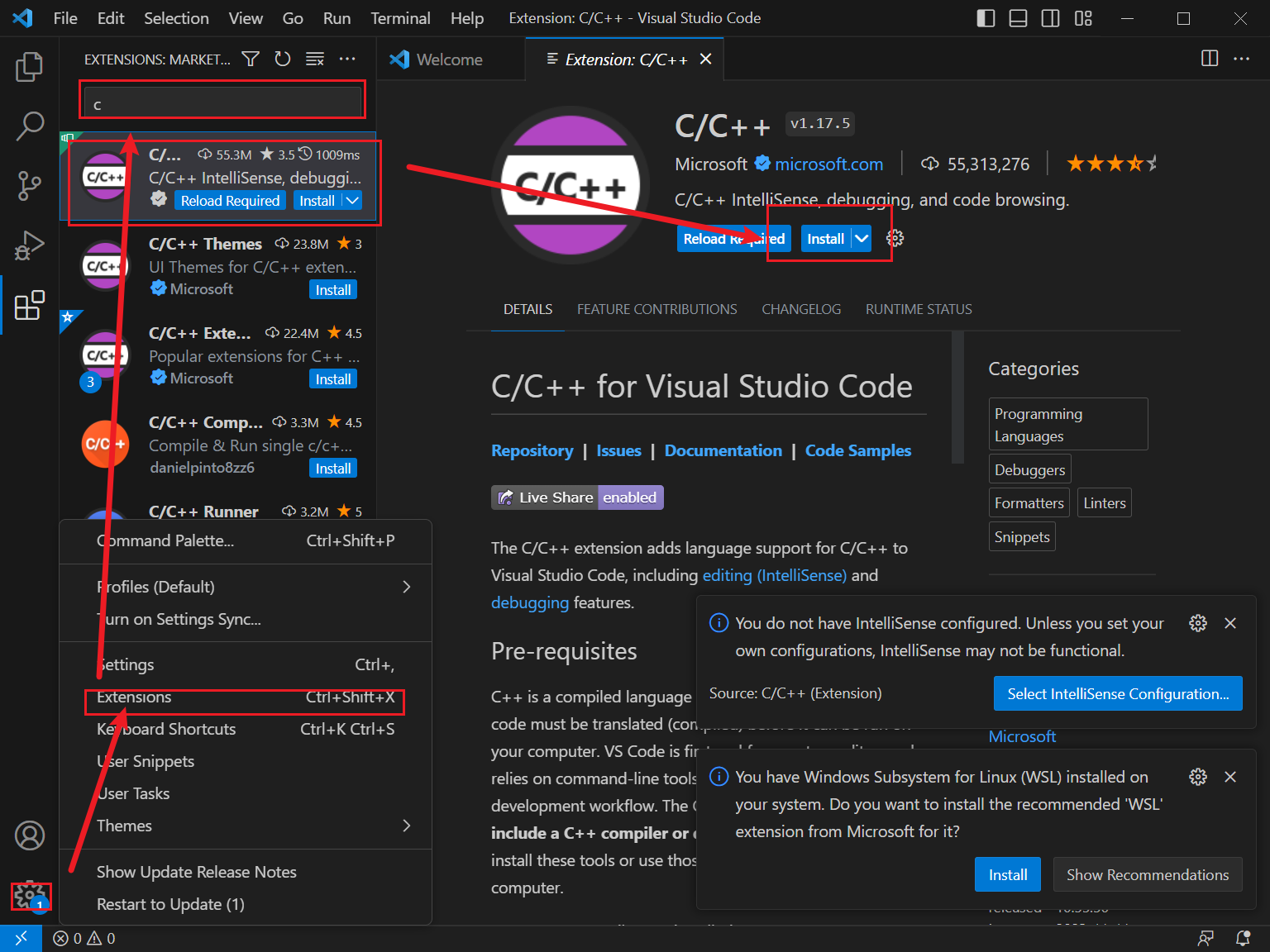1270x952 pixels.
Task: Open editor more actions ellipsis
Action: [x=1241, y=58]
